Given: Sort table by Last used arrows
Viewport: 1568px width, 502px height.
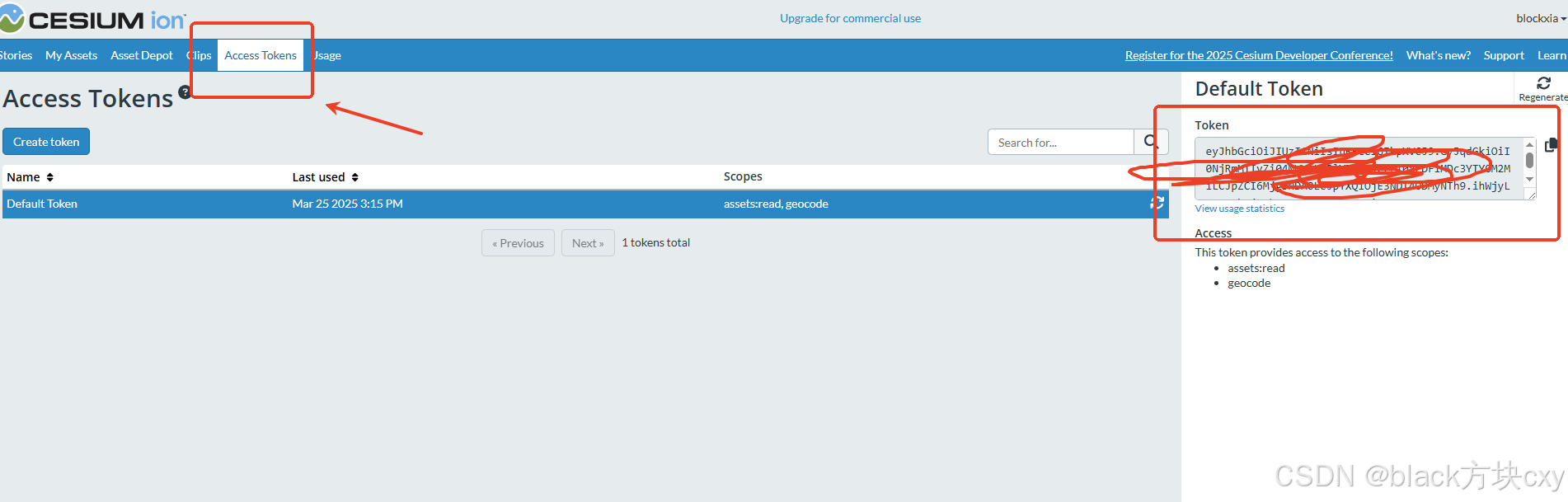Looking at the screenshot, I should 355,177.
